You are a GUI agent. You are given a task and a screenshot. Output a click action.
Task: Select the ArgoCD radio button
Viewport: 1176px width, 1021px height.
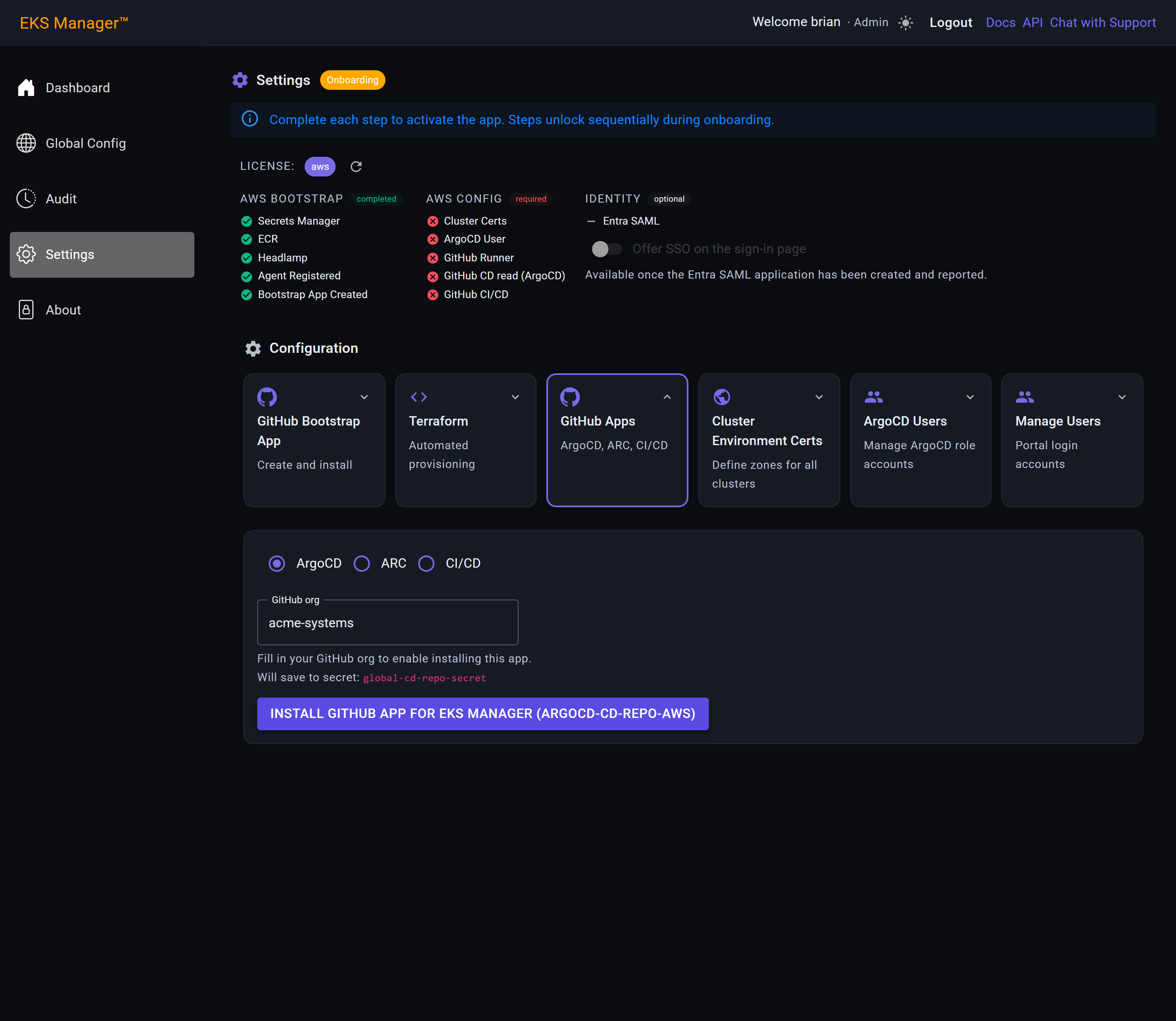point(277,564)
